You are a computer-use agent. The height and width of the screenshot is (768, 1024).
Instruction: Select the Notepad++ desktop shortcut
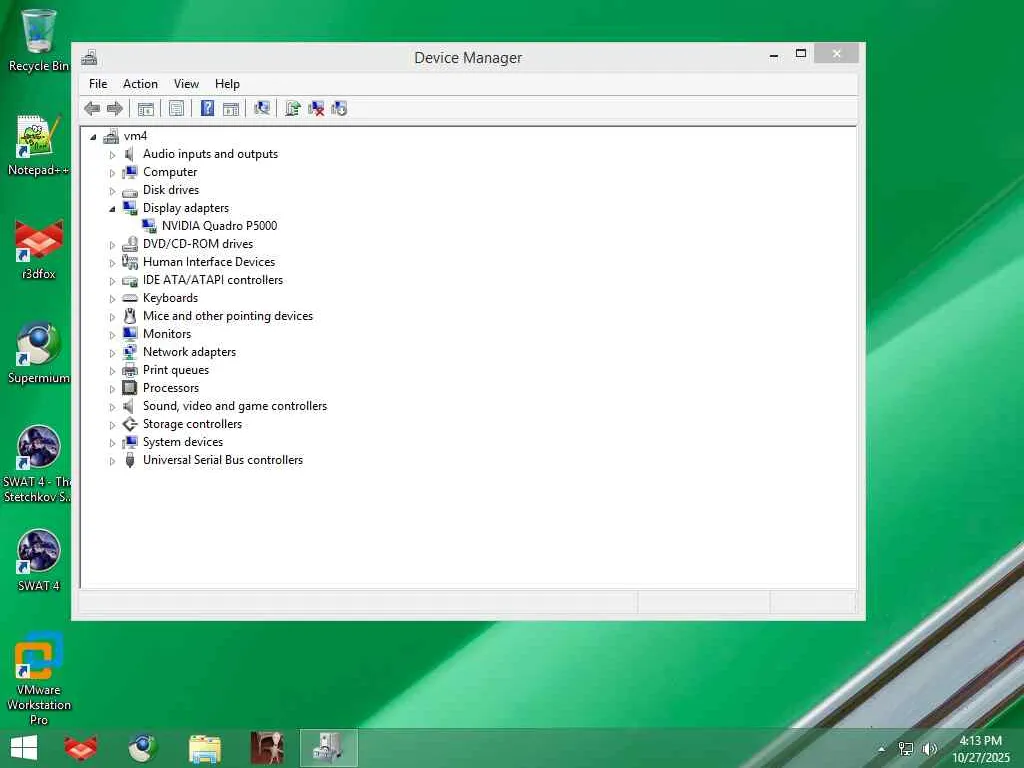coord(39,145)
